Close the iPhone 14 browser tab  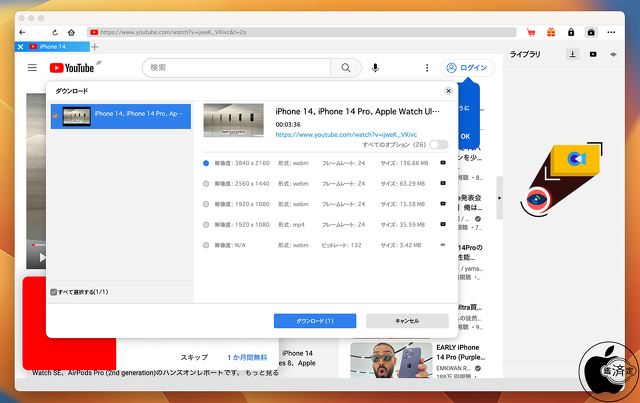pos(20,47)
